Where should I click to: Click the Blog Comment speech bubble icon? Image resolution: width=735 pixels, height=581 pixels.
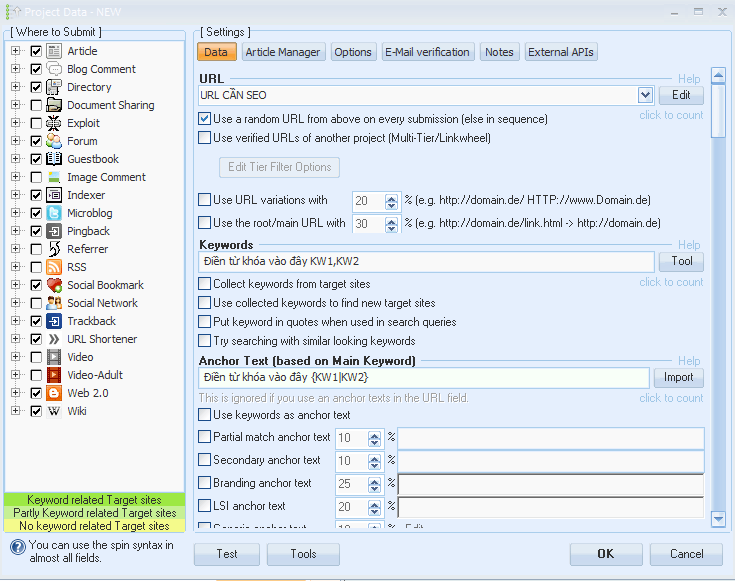click(x=54, y=69)
